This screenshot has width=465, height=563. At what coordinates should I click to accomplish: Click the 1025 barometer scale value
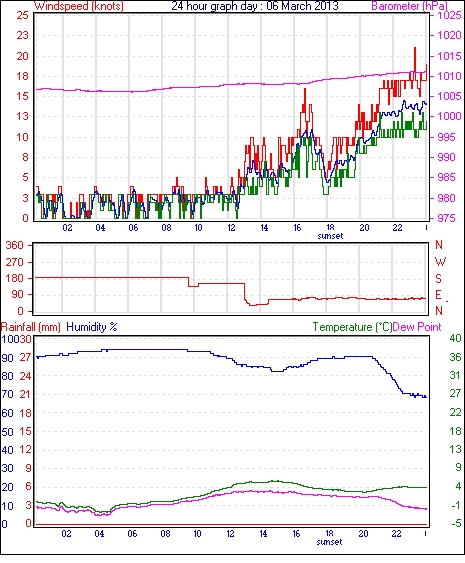click(449, 15)
